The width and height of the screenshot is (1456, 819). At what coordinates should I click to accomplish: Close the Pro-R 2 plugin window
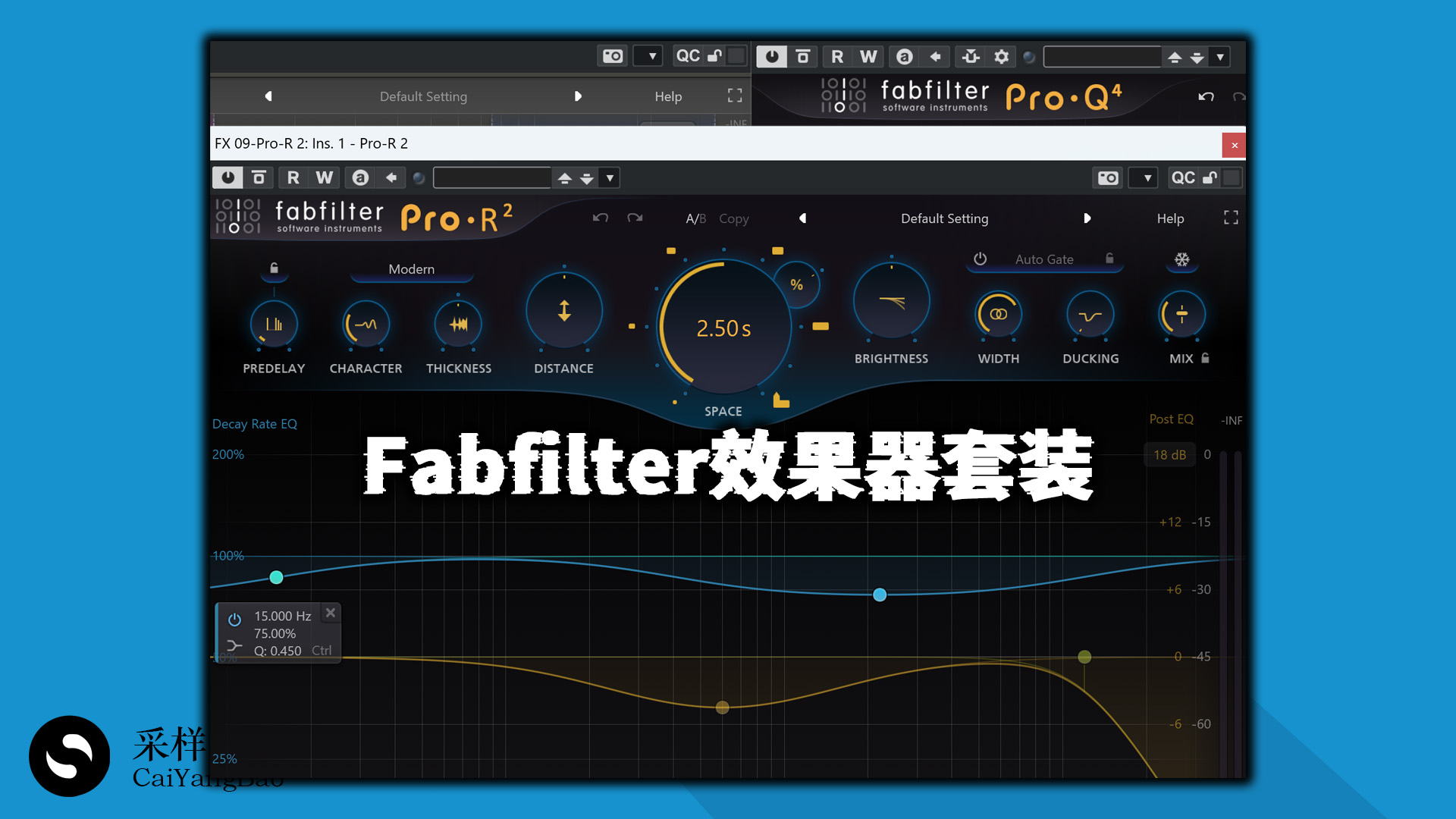[1234, 145]
